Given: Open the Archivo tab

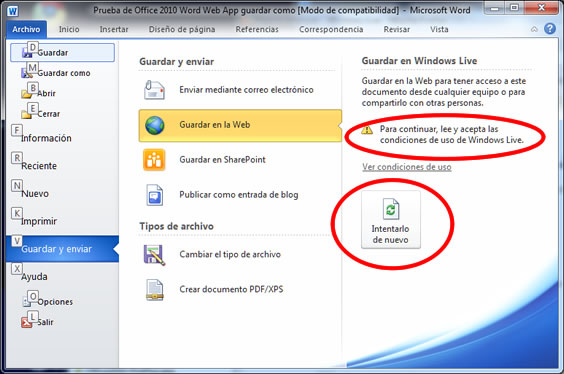Looking at the screenshot, I should pyautogui.click(x=26, y=29).
